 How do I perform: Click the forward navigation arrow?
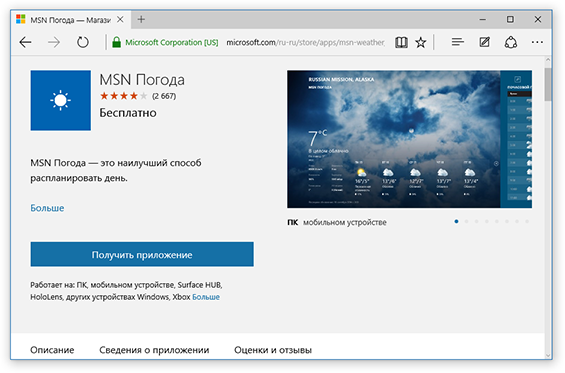click(54, 43)
